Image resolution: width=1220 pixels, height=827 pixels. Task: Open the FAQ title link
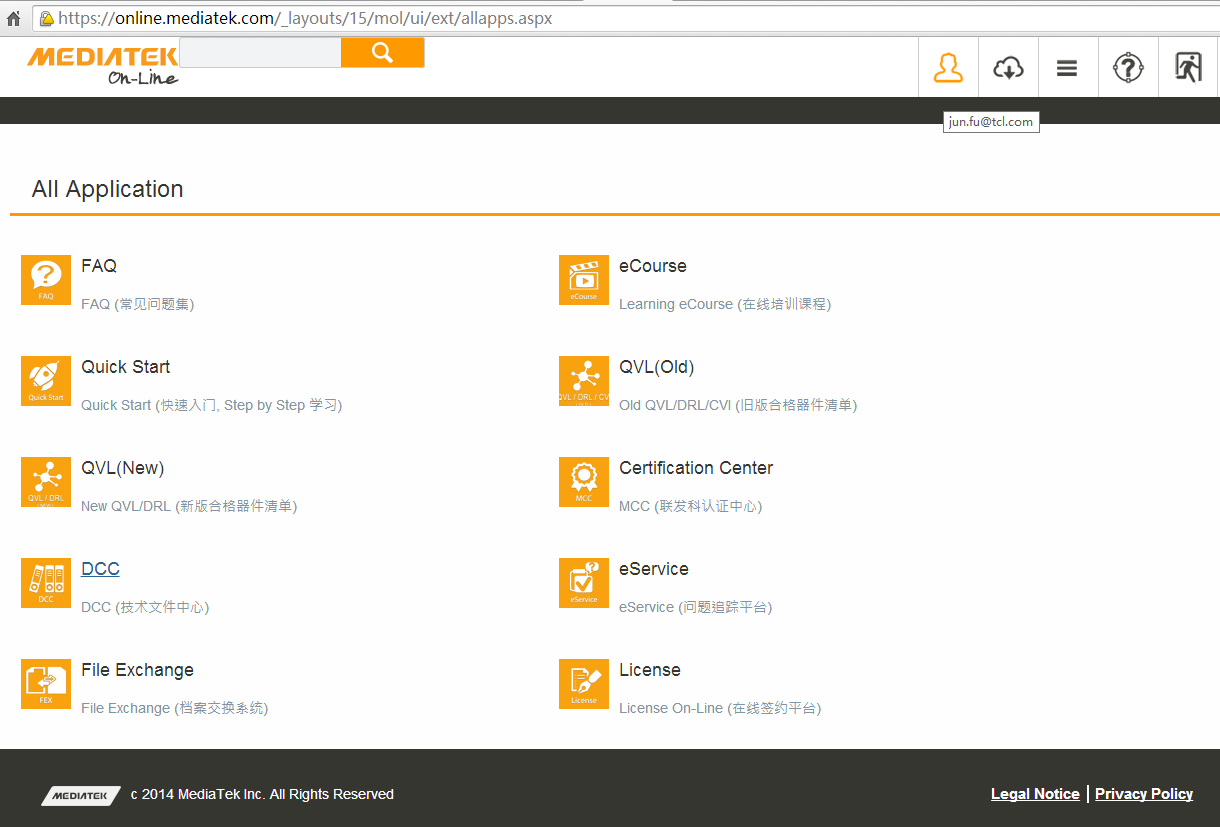(99, 266)
